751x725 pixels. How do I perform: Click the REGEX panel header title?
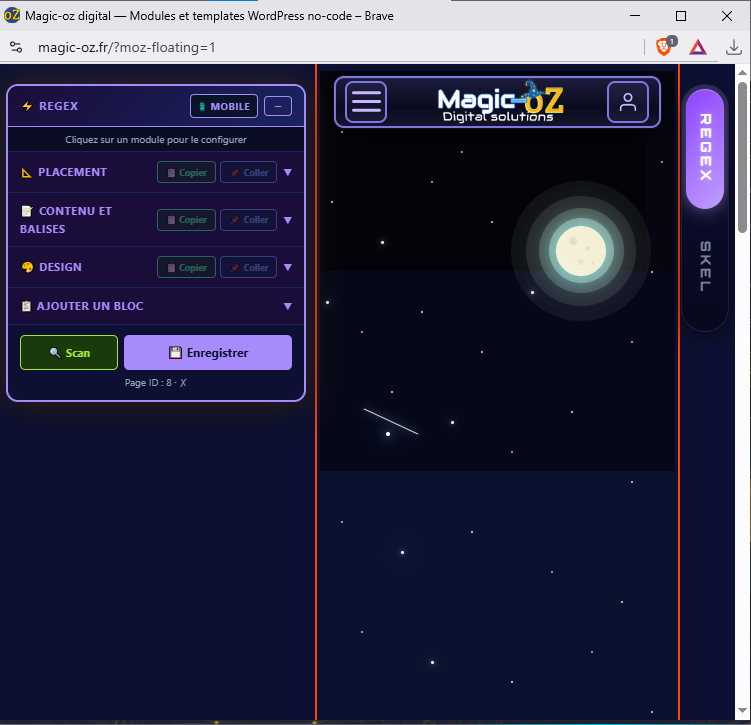pos(58,106)
